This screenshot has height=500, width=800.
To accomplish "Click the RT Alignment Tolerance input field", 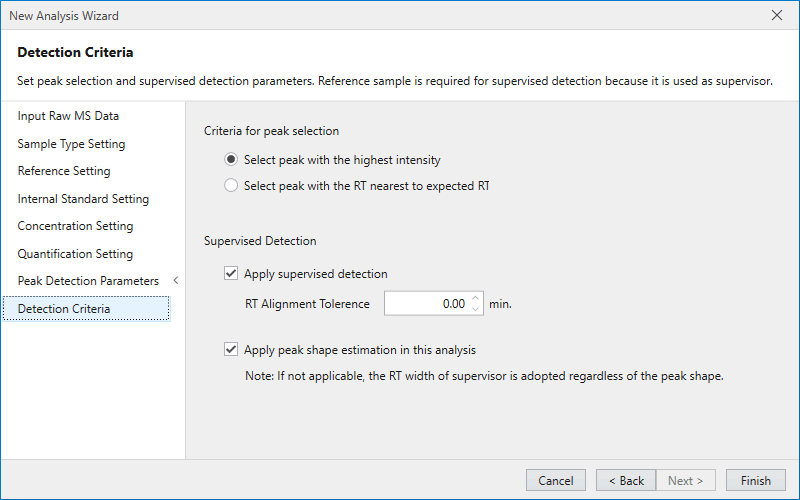I will (x=426, y=304).
